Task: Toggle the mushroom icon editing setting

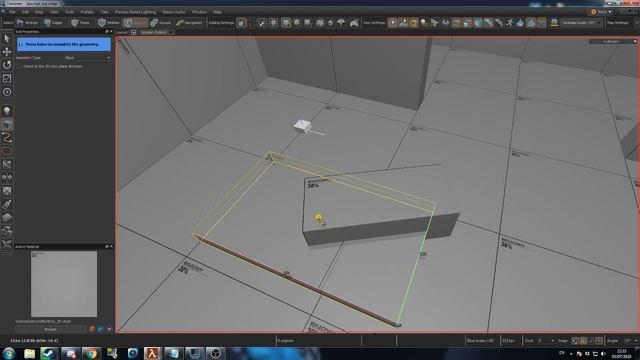Action: tap(341, 23)
